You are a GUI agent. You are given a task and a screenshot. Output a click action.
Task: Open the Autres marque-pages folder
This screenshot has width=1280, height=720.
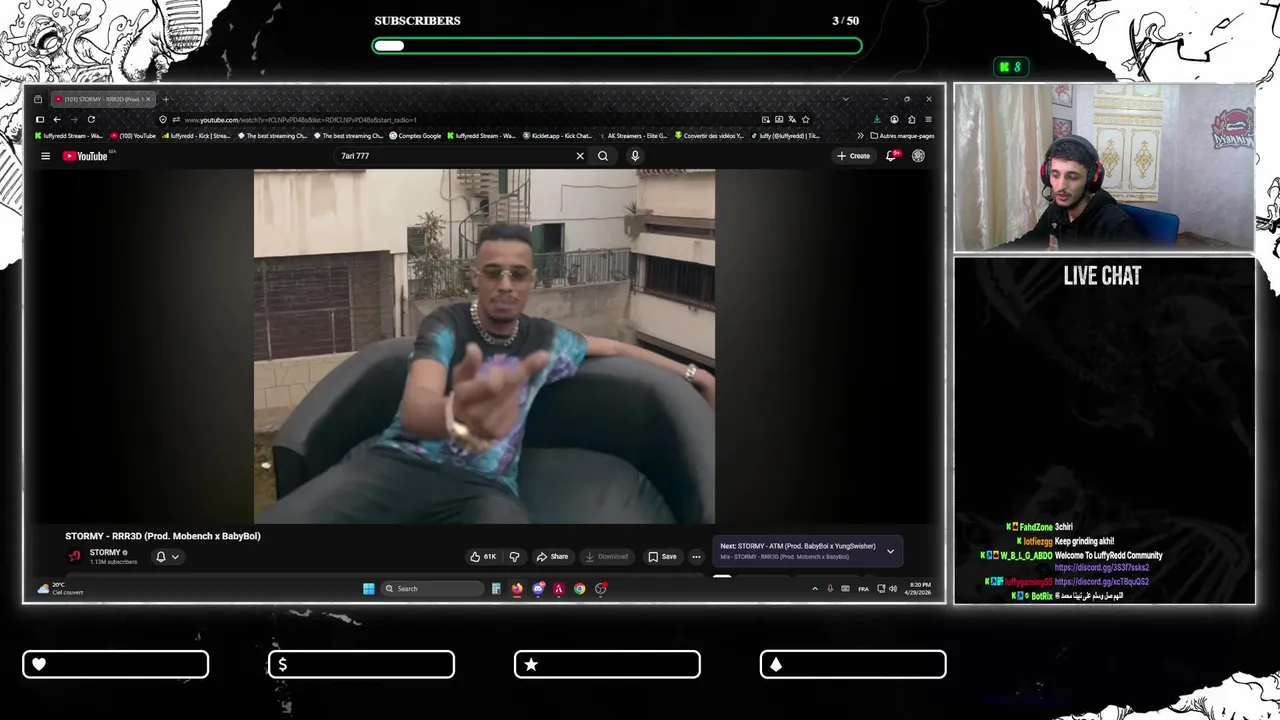point(902,136)
